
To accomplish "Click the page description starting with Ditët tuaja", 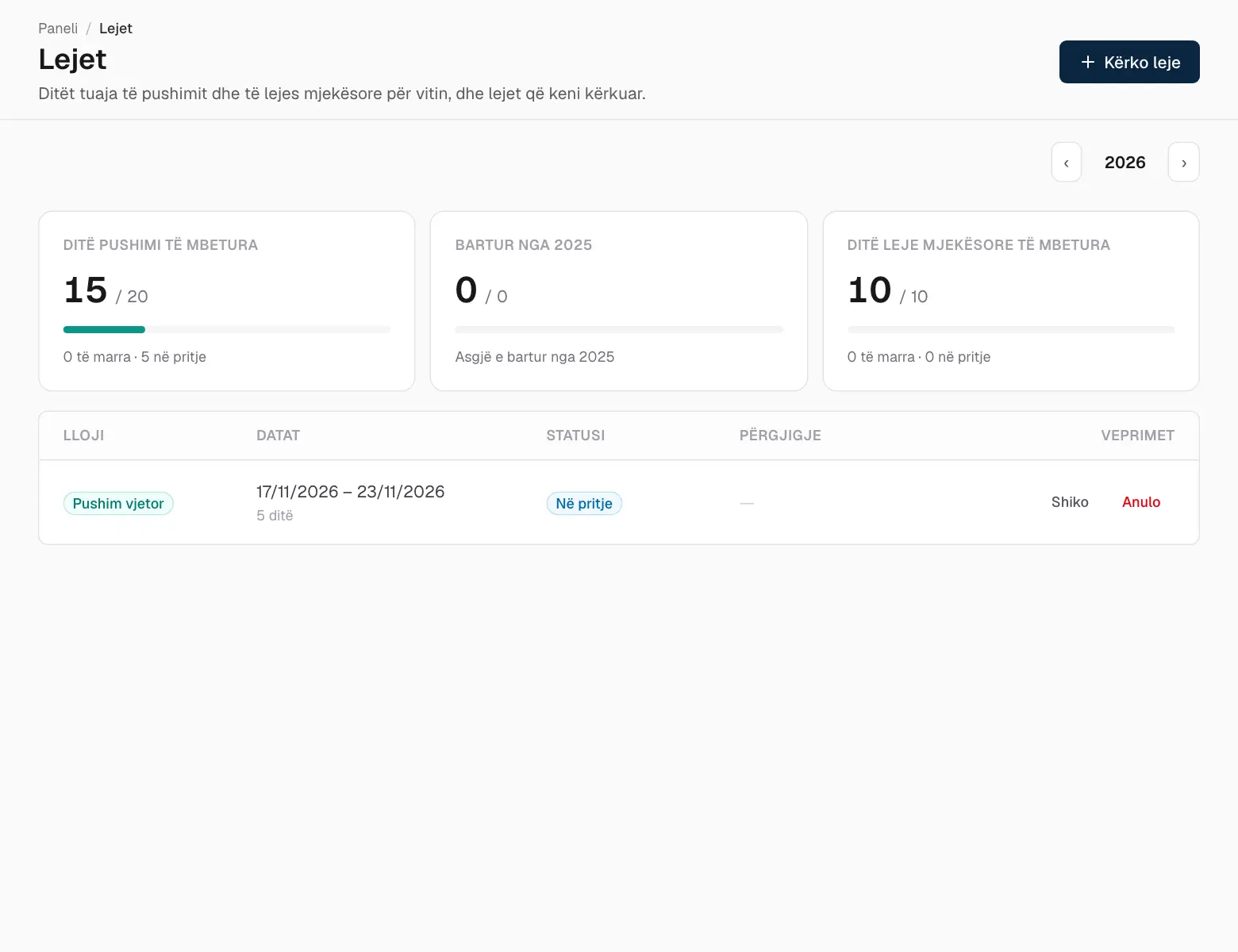I will click(342, 94).
